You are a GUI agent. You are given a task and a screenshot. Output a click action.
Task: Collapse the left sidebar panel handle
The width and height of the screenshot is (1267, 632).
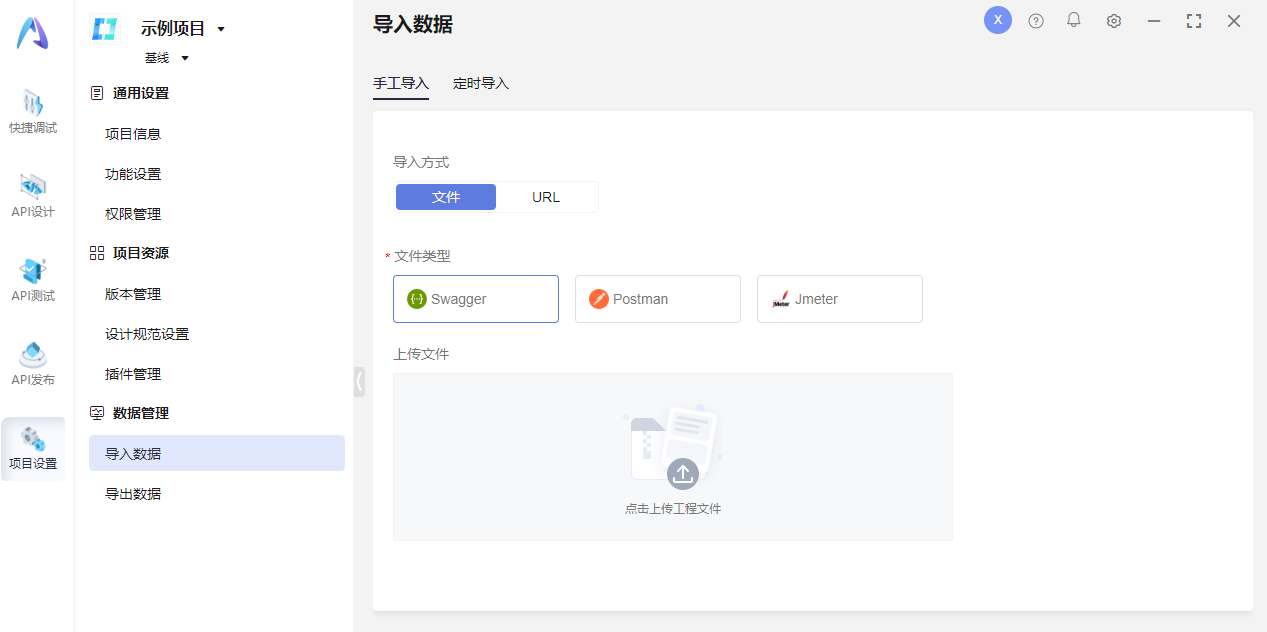[x=359, y=381]
